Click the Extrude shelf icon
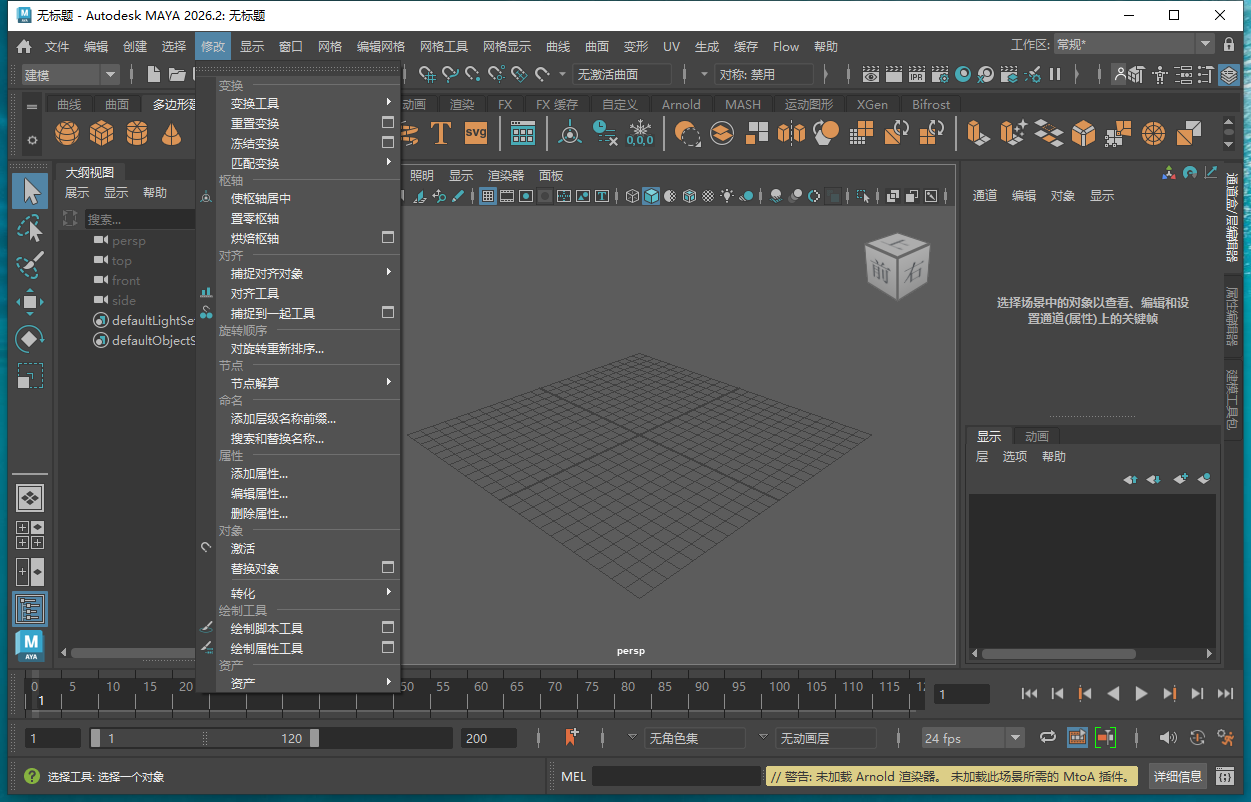The image size is (1251, 802). pos(978,133)
